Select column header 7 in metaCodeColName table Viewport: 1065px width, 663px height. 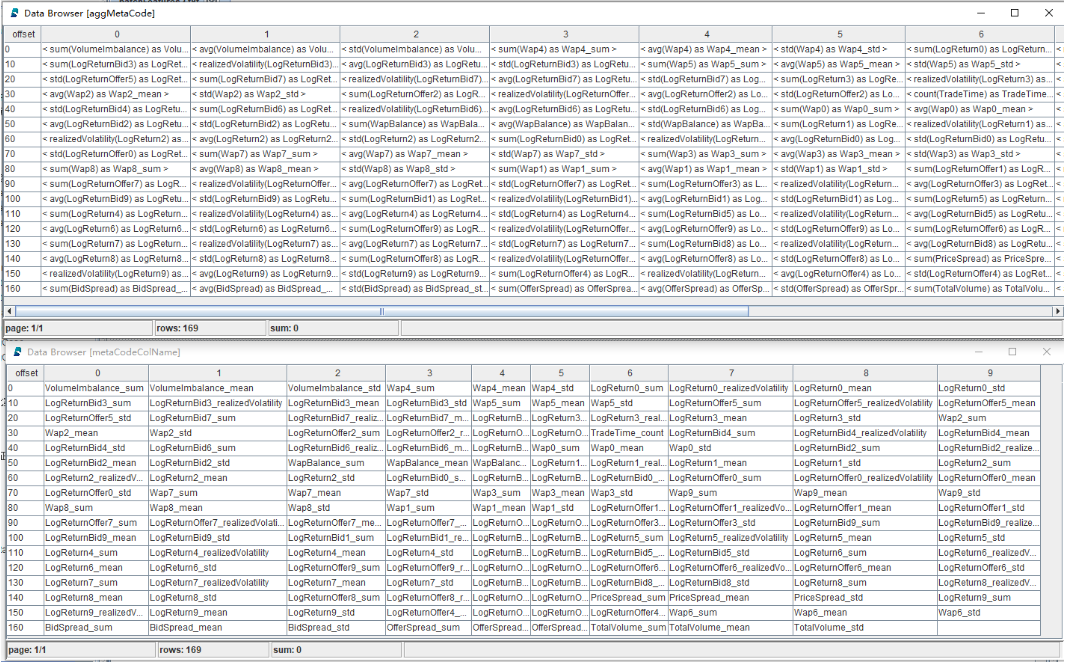(x=731, y=373)
